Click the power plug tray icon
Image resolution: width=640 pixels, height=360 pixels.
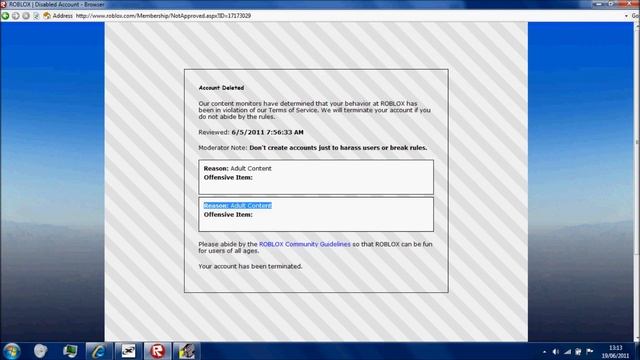[x=578, y=351]
